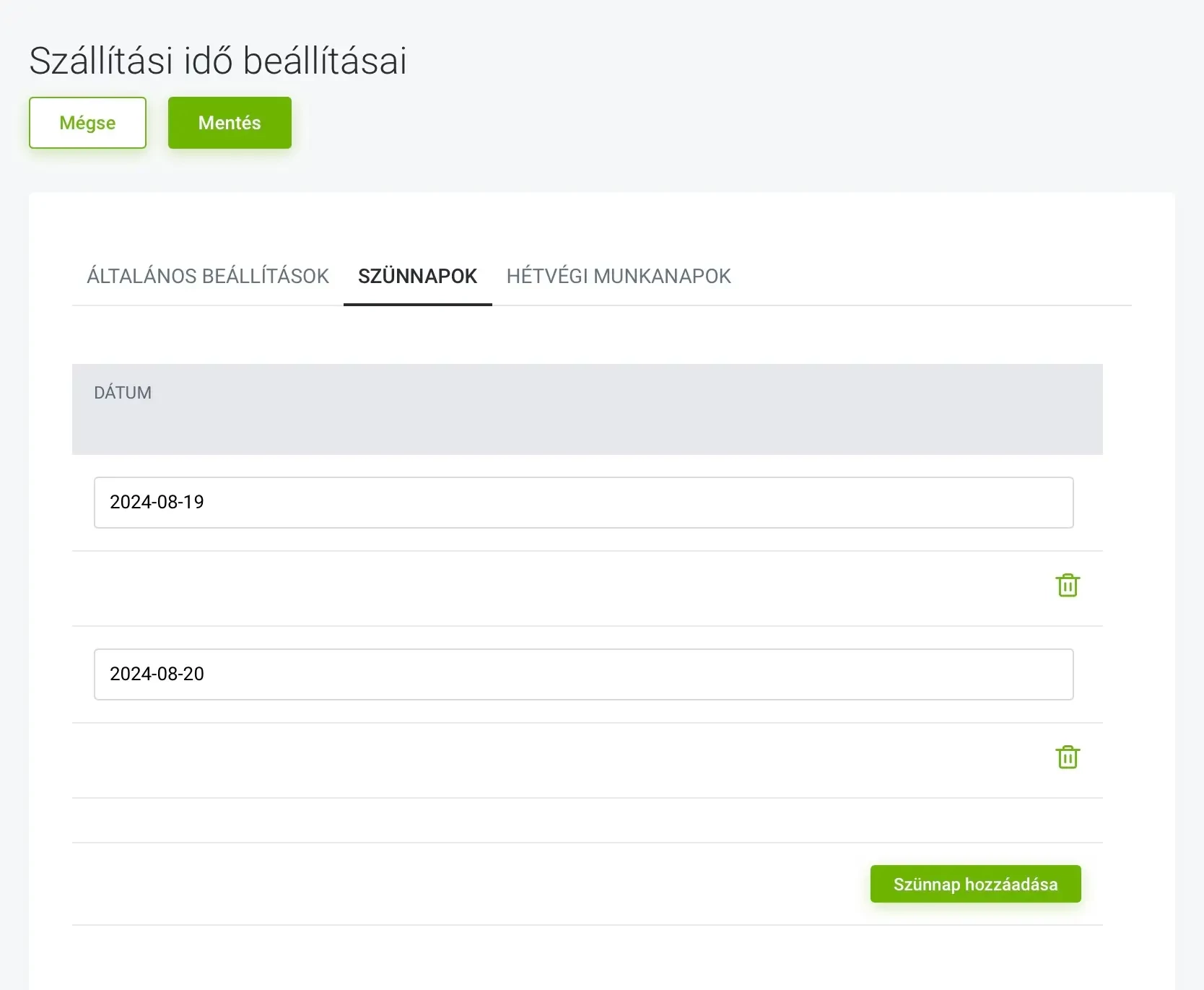Switch to Hétvégi munkanapok tab

(619, 276)
